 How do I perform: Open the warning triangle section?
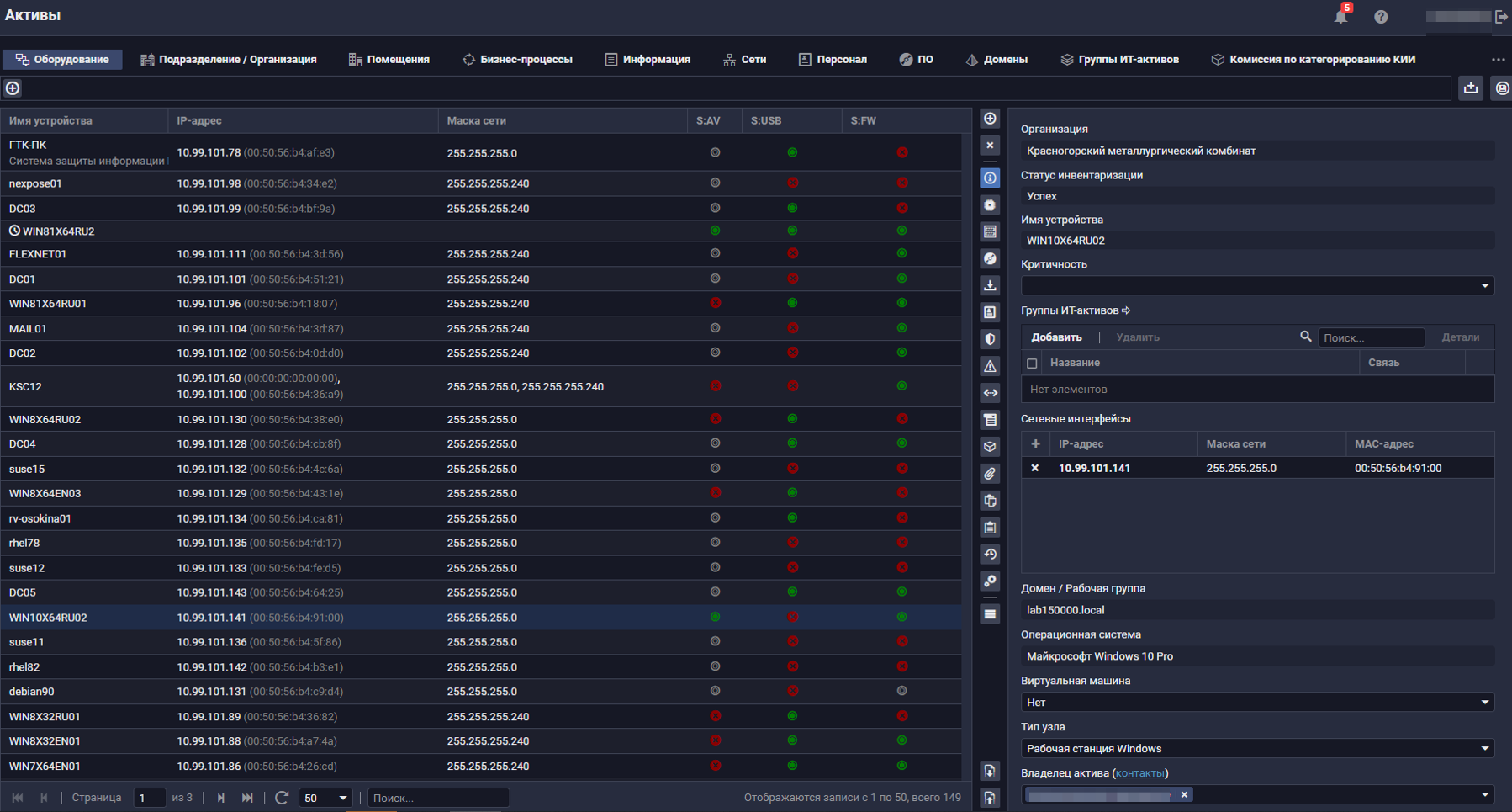990,366
